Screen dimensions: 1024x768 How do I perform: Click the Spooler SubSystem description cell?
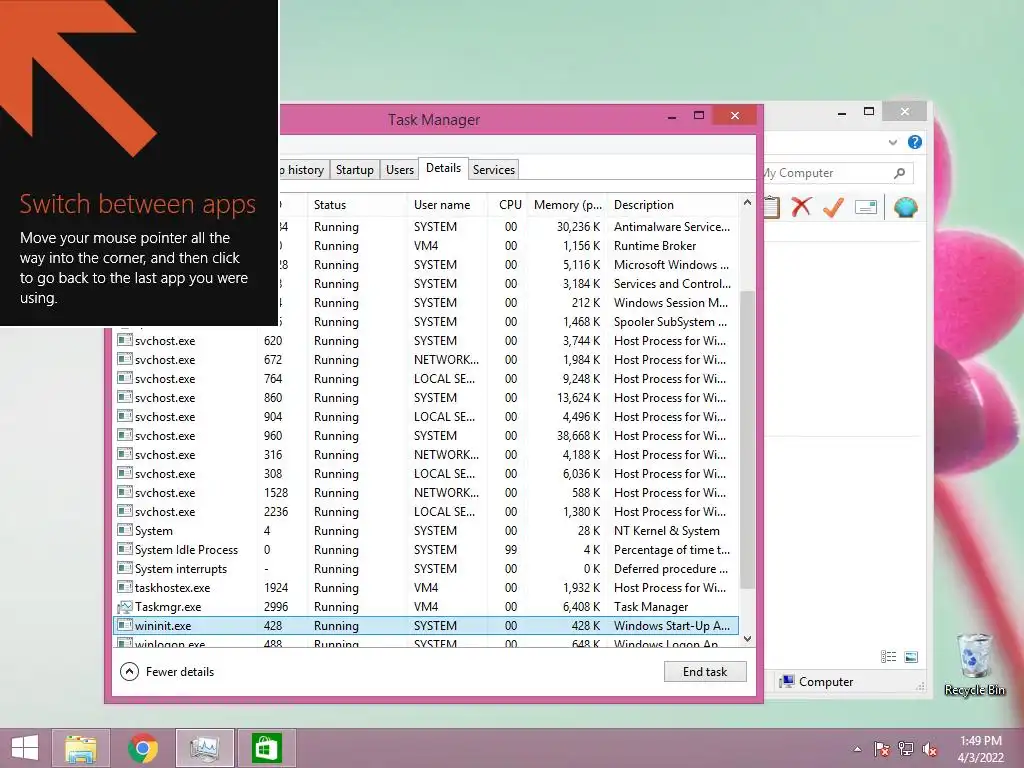coord(670,322)
